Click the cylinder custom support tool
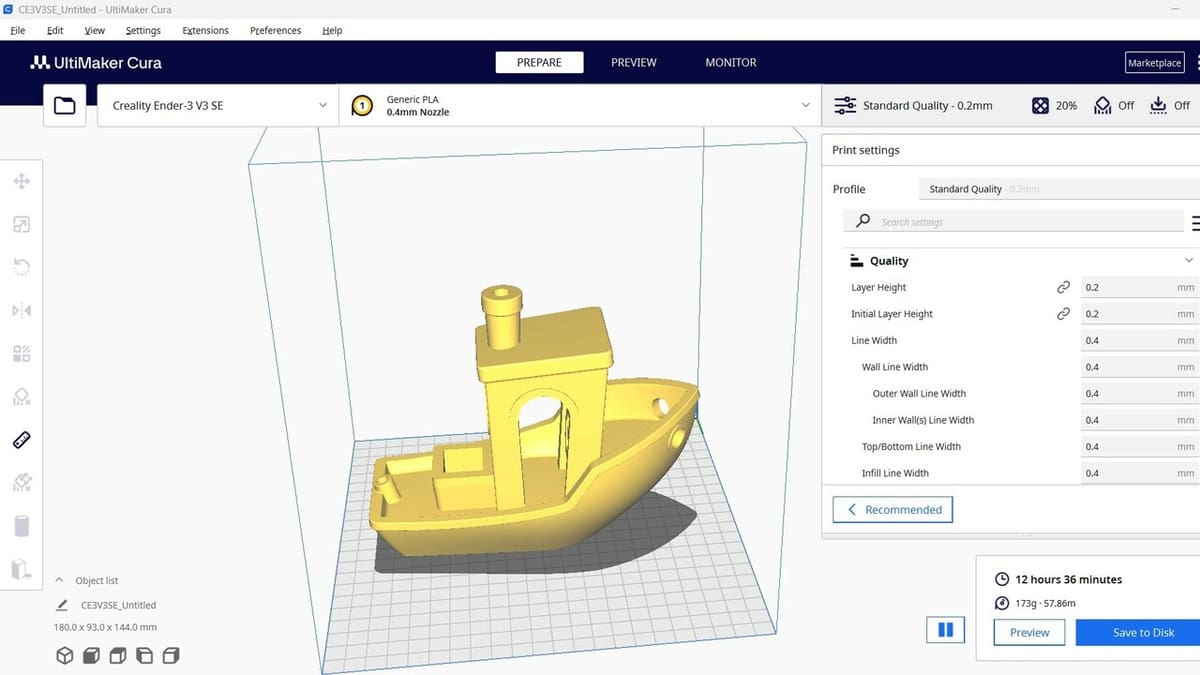The height and width of the screenshot is (675, 1200). point(21,526)
